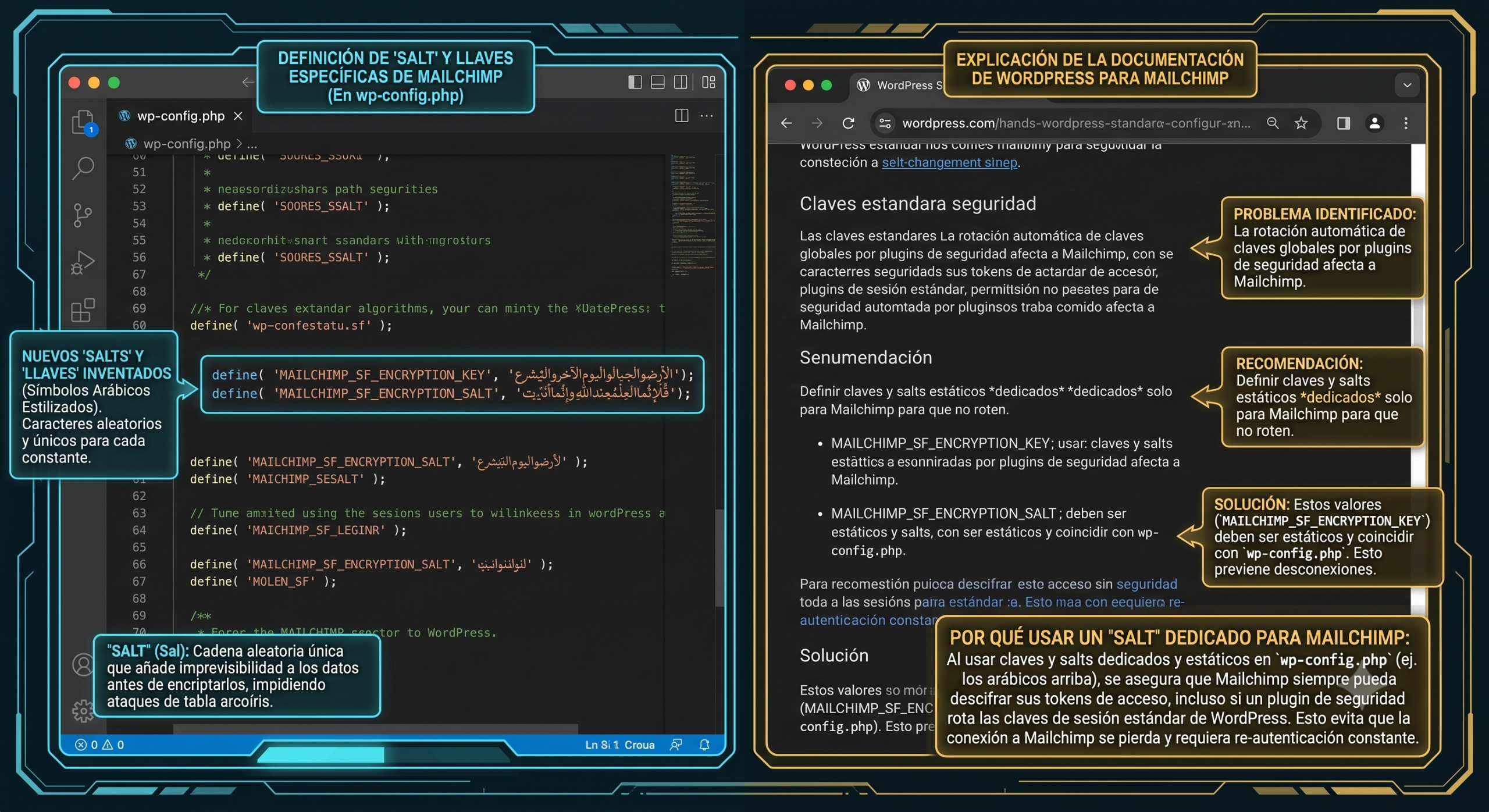Open the selt-changement sinep link
Viewport: 1489px width, 812px height.
[x=949, y=162]
